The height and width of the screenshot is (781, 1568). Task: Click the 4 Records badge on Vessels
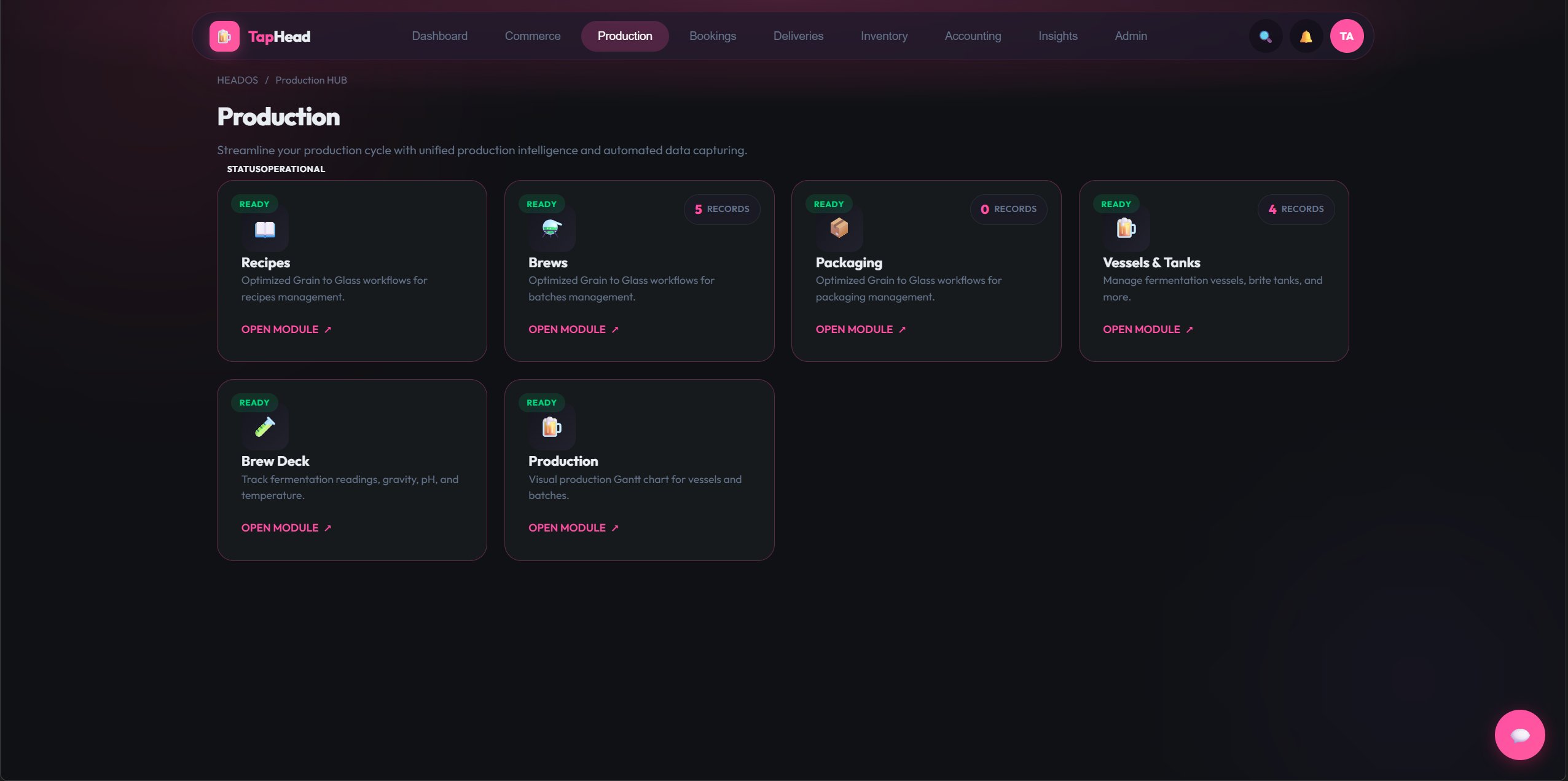pyautogui.click(x=1296, y=210)
